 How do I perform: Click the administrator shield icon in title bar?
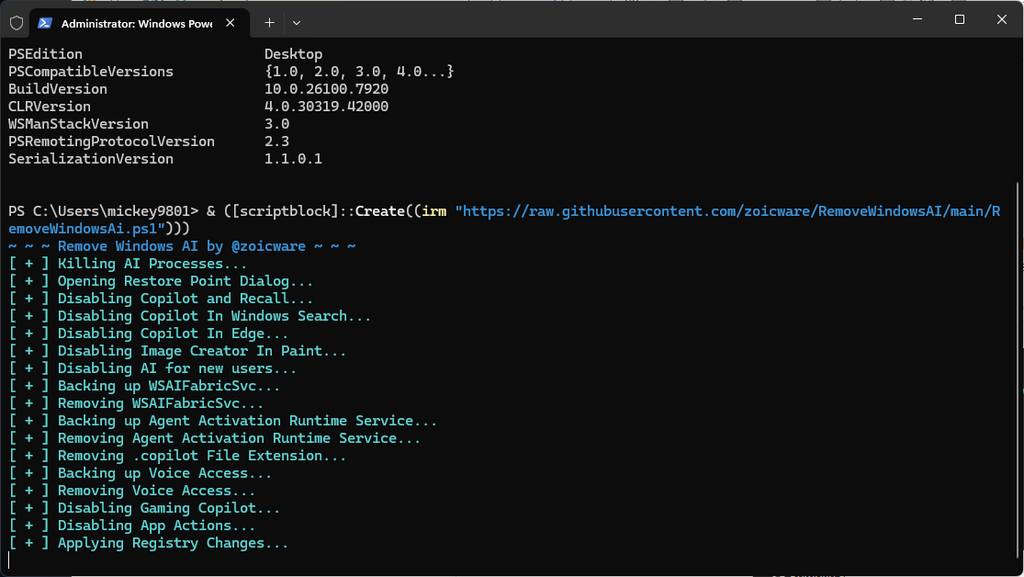tap(16, 22)
